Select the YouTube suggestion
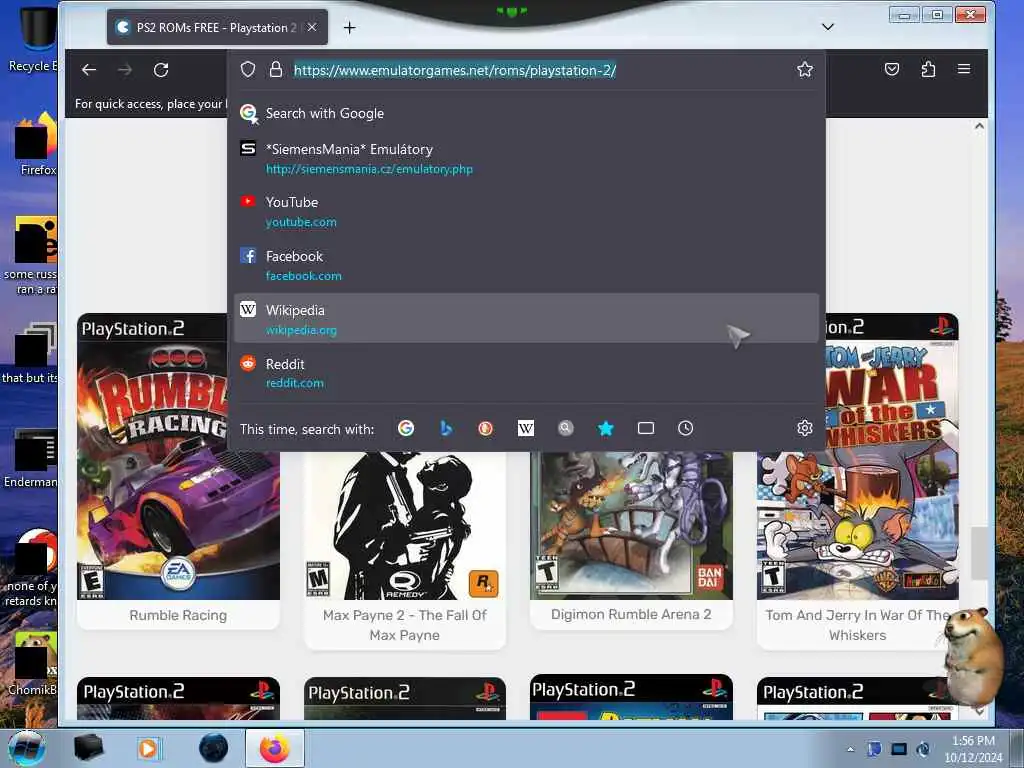 point(526,212)
